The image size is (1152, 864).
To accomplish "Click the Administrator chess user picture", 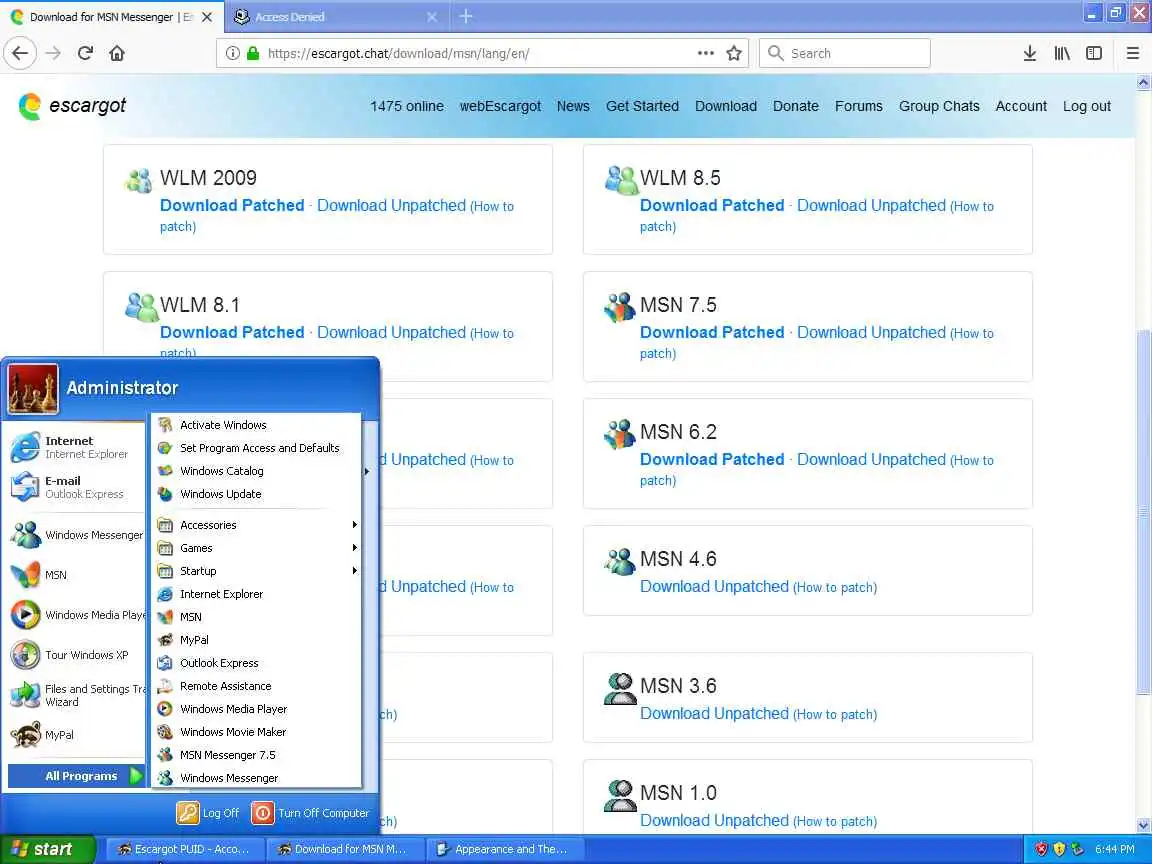I will 33,389.
